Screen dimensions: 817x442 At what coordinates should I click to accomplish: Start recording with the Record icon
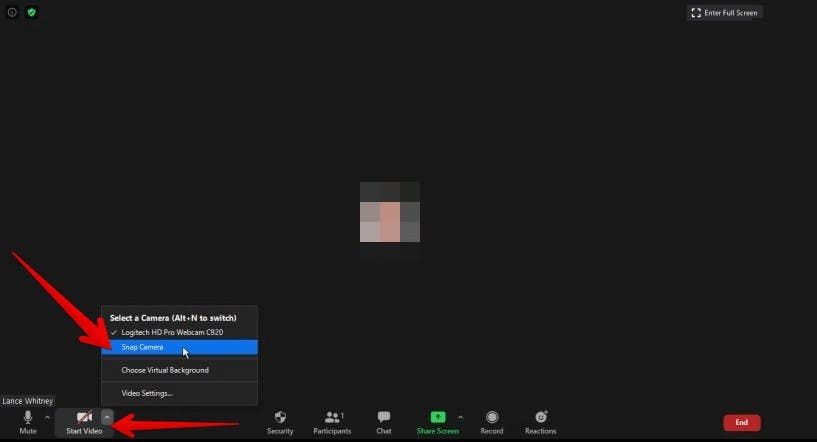point(492,420)
